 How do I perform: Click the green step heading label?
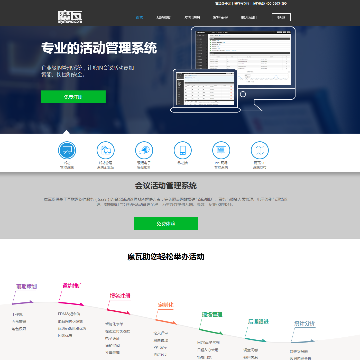point(212,314)
